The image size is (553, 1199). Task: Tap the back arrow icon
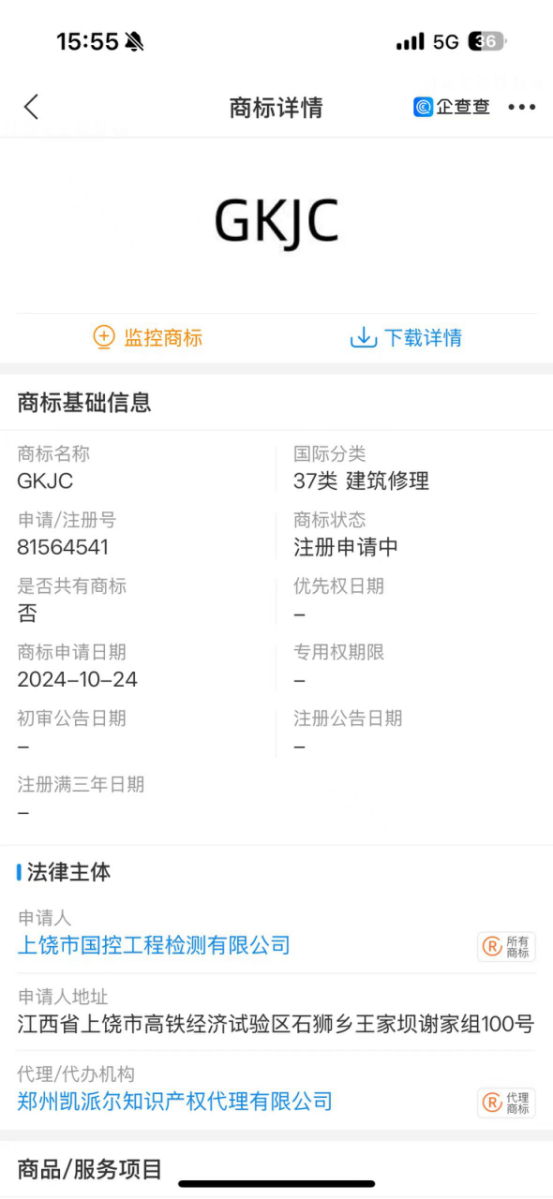(31, 107)
